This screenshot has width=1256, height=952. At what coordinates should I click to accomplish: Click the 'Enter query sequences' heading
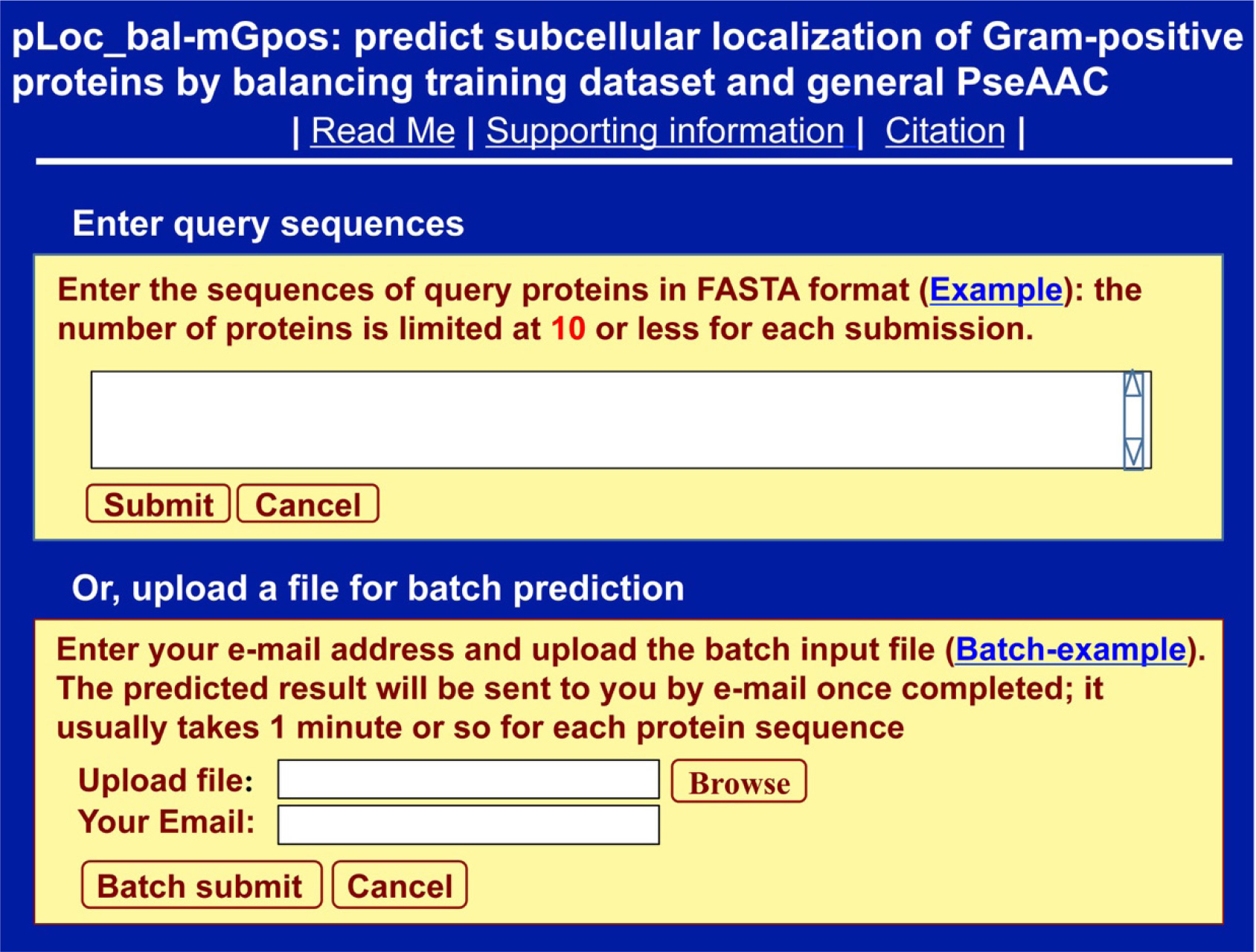(268, 224)
